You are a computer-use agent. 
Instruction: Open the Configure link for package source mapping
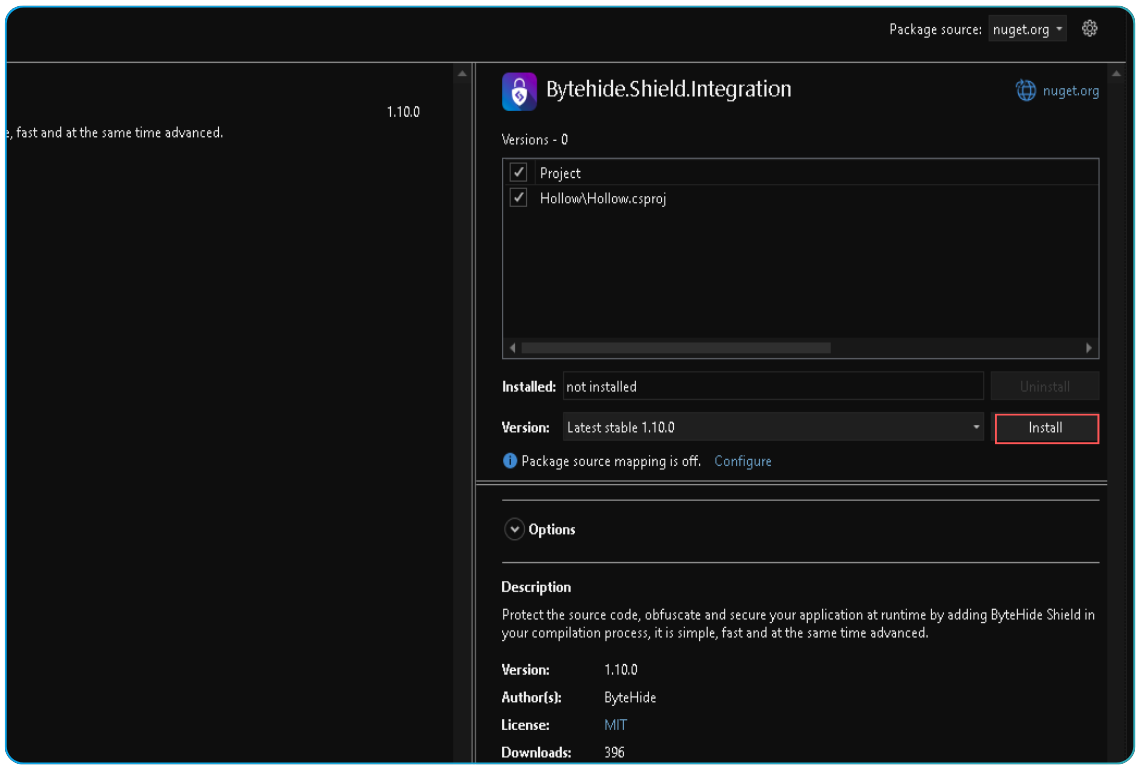(x=742, y=460)
